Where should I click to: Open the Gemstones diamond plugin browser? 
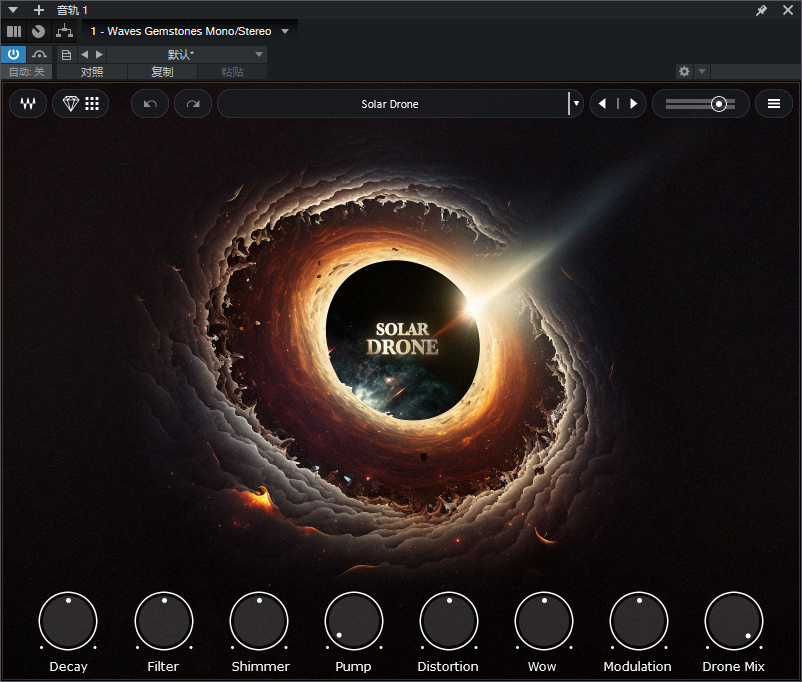80,104
